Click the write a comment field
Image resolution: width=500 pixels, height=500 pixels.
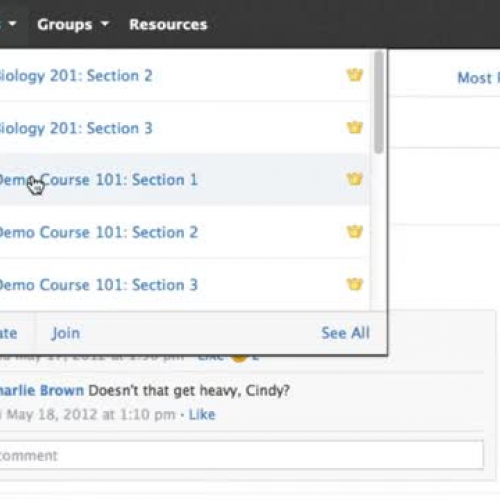pos(241,455)
